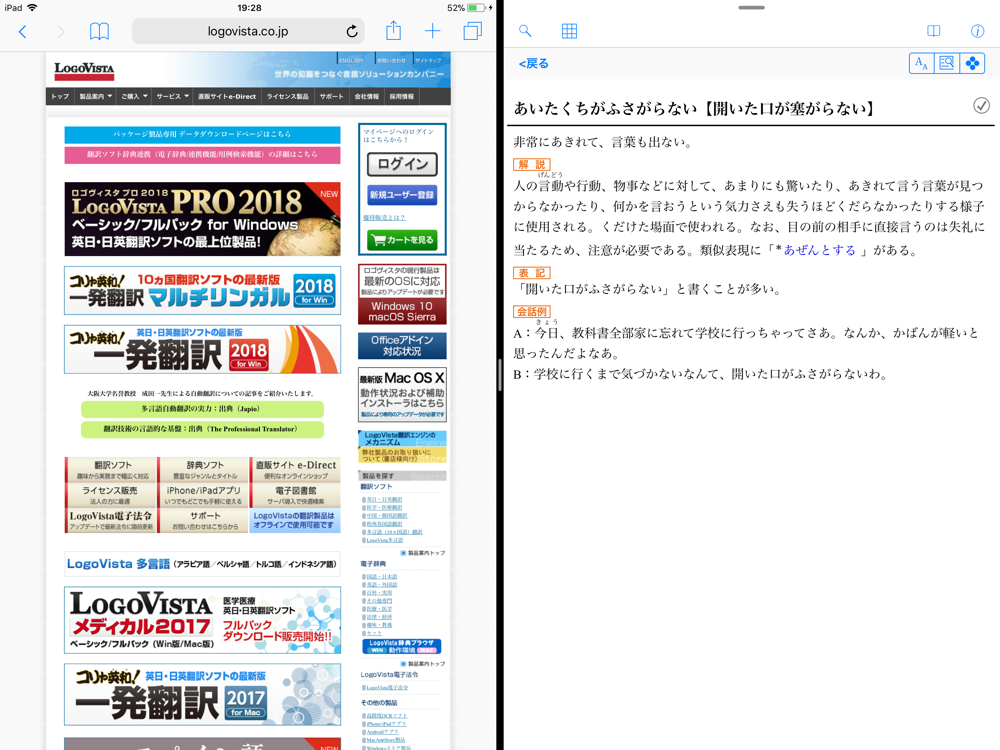Open the サポート menu item
1000x750 pixels.
pos(332,96)
